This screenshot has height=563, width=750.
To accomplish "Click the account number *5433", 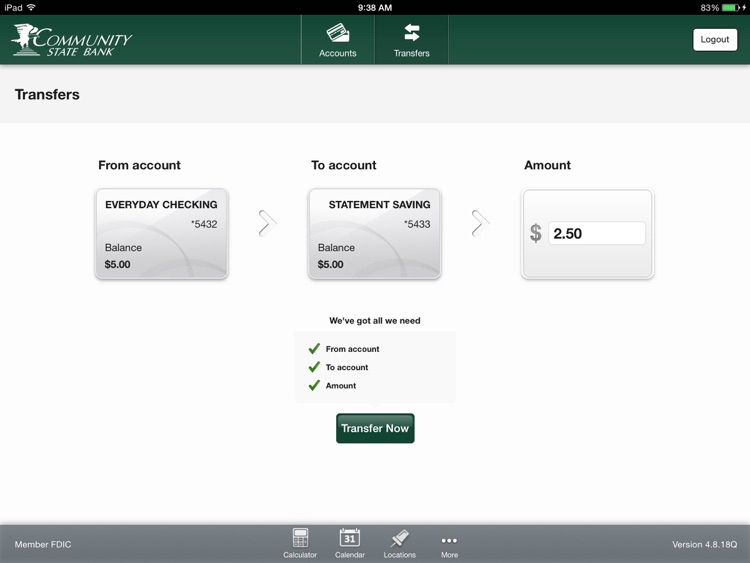I will (x=417, y=224).
